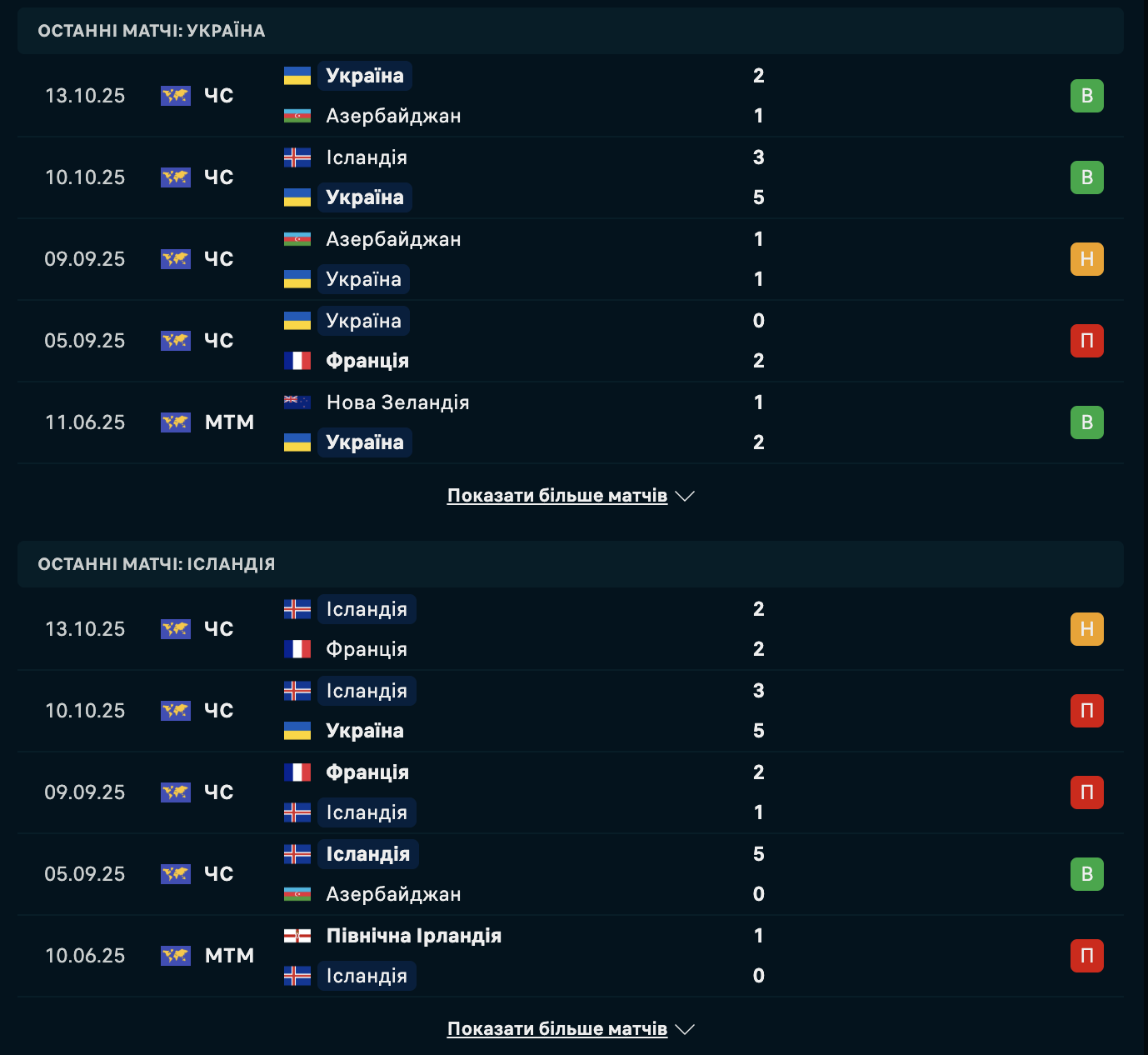Click the Northern Ireland flag icon

(297, 936)
